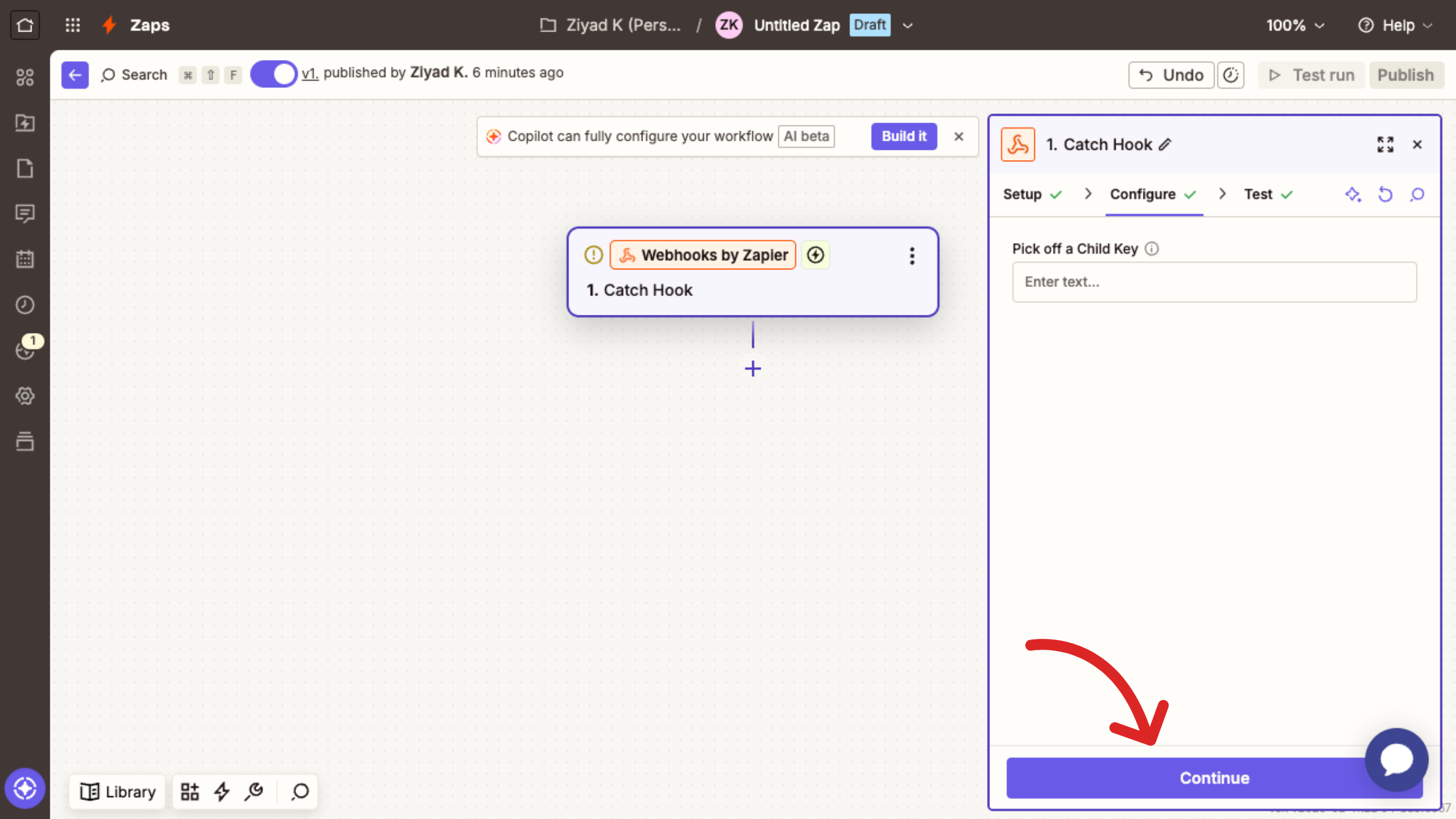Add a step with the plus icon
The image size is (1456, 819).
[x=753, y=368]
